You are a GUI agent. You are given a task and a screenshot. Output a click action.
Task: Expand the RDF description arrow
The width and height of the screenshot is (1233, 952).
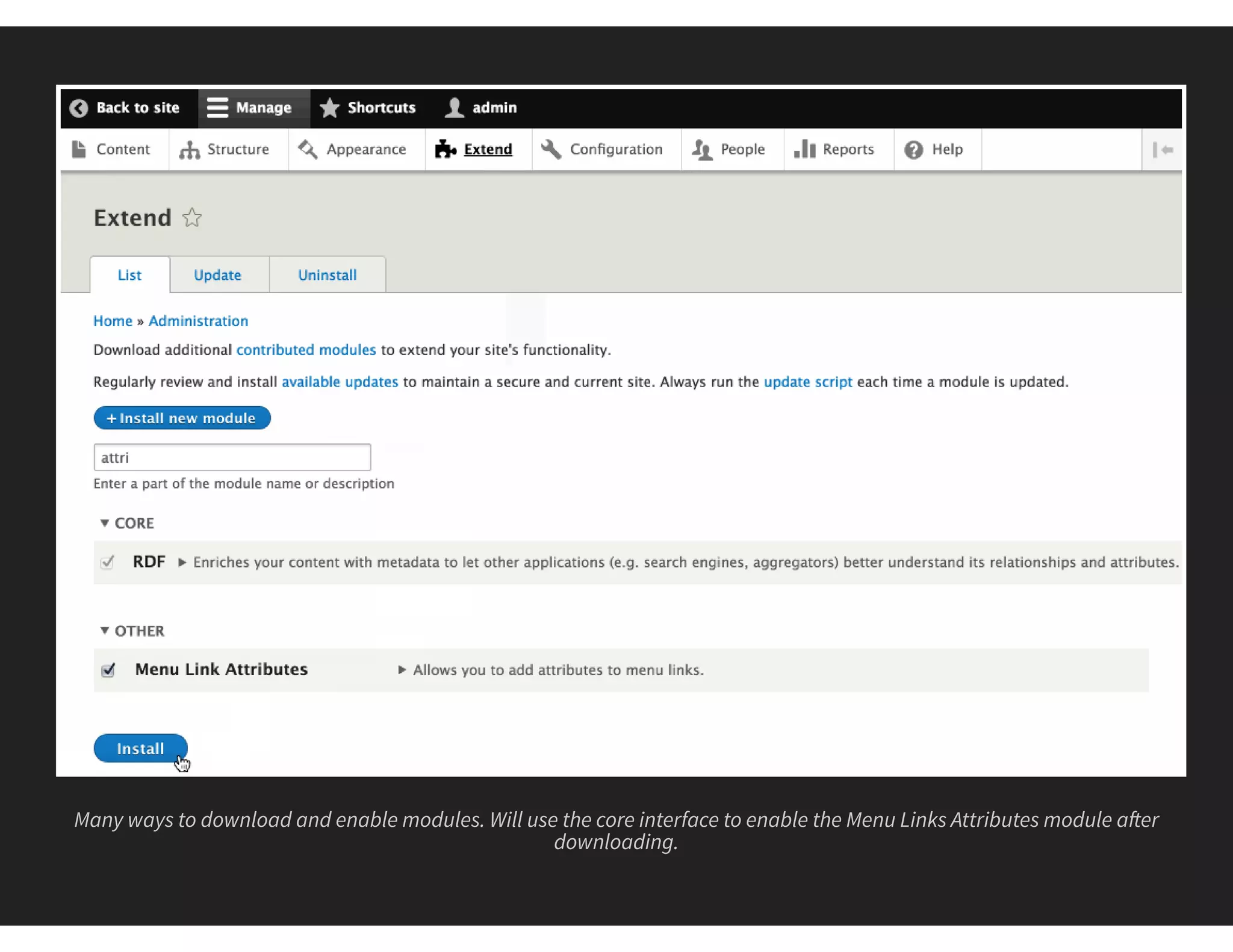click(x=182, y=563)
